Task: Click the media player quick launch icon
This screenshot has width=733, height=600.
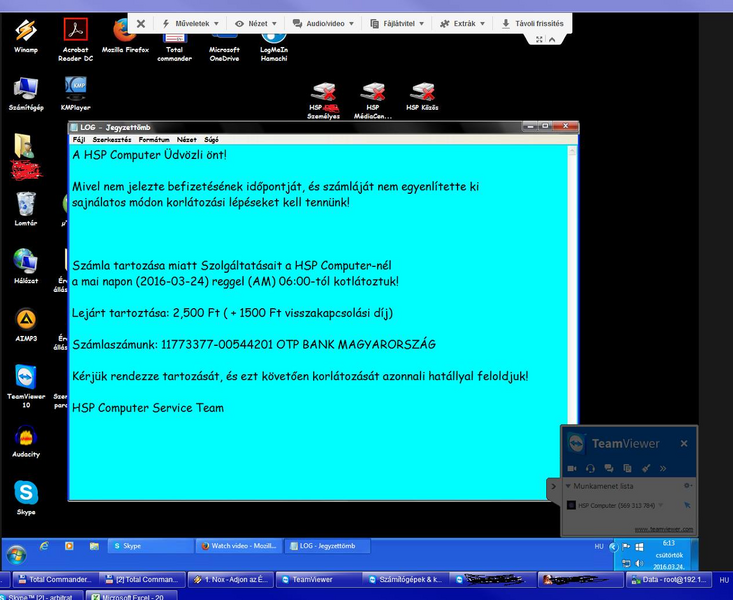Action: (x=69, y=546)
